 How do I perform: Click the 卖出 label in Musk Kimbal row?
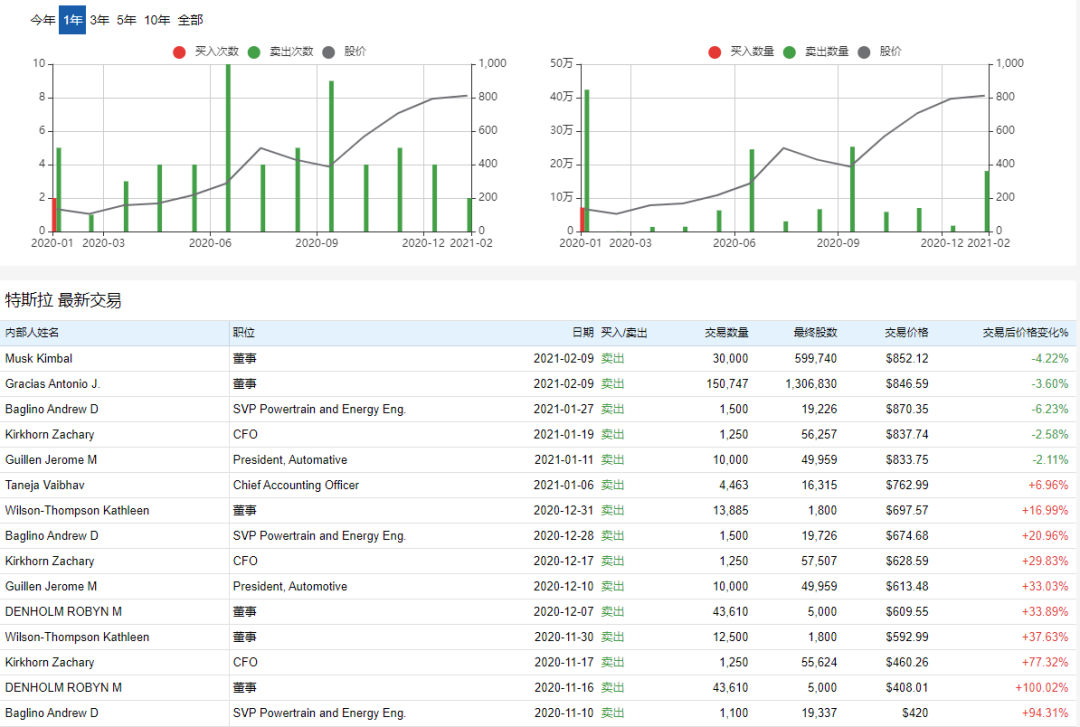click(612, 358)
